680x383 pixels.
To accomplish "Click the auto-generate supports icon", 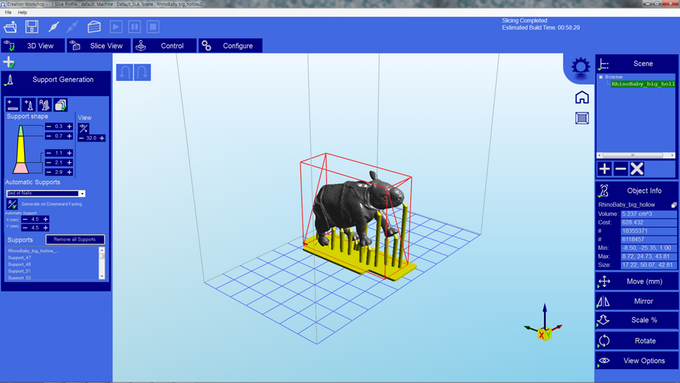I will [x=45, y=105].
